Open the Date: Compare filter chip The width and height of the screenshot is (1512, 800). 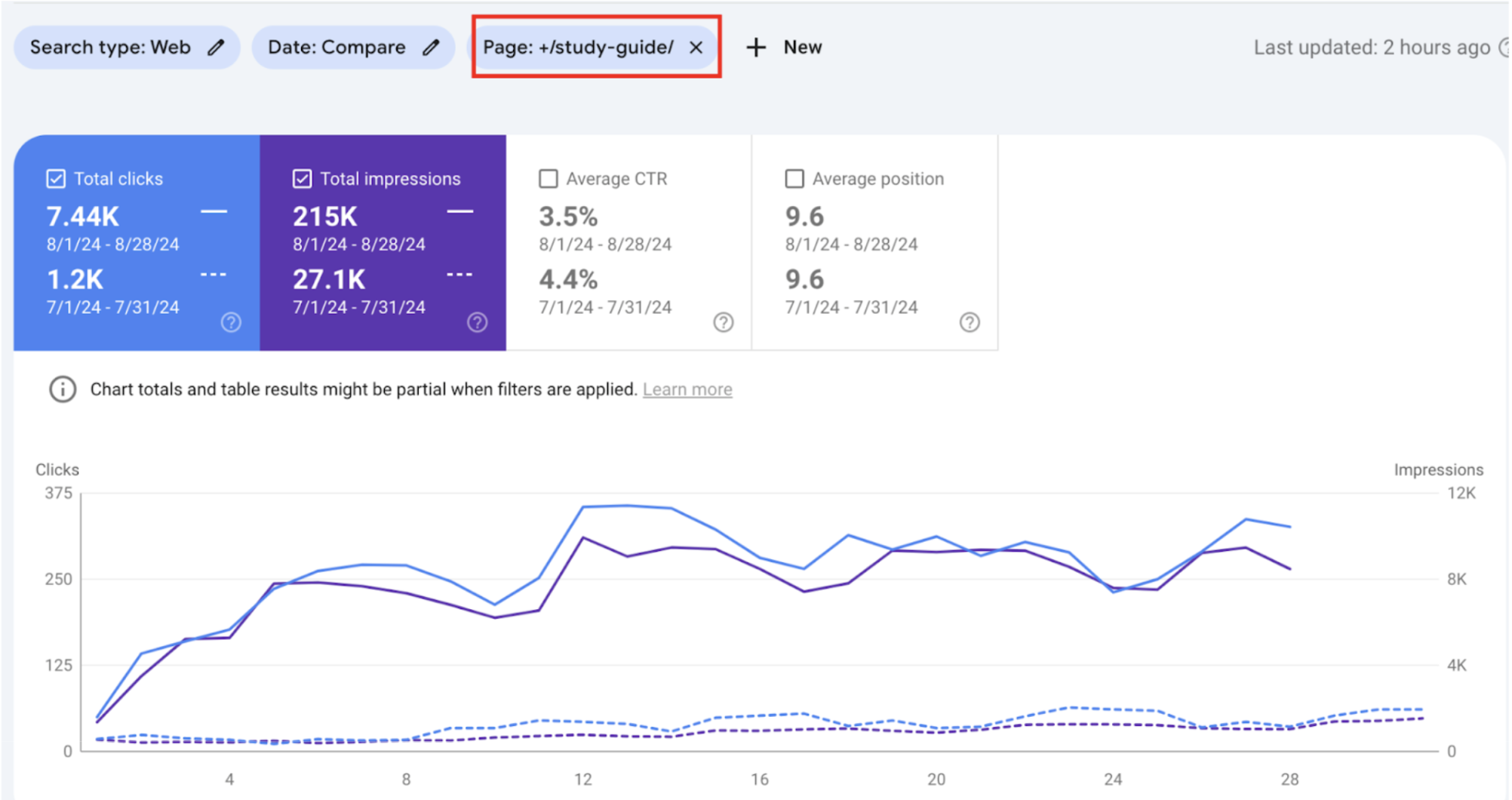[337, 48]
